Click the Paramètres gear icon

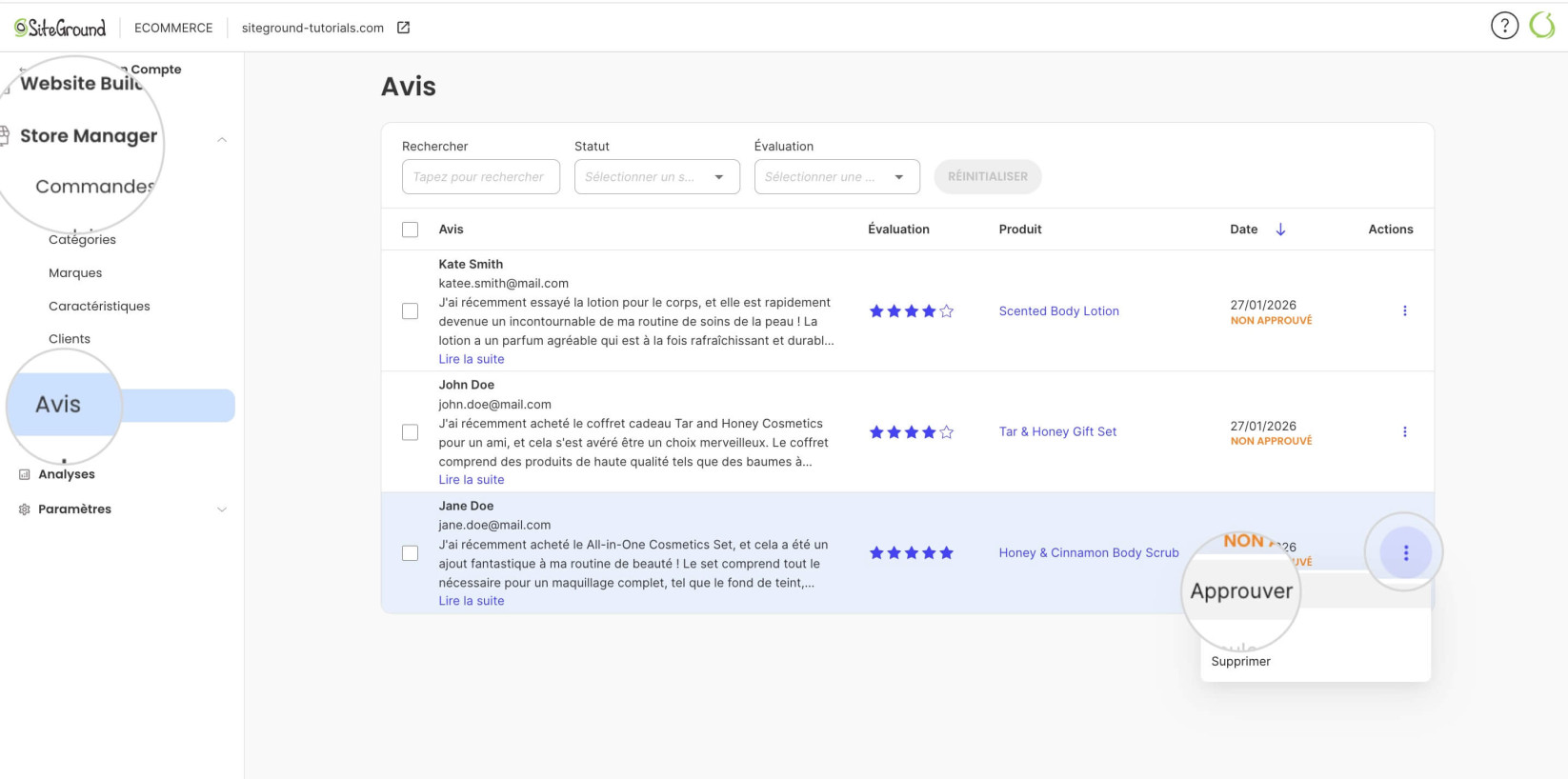25,509
